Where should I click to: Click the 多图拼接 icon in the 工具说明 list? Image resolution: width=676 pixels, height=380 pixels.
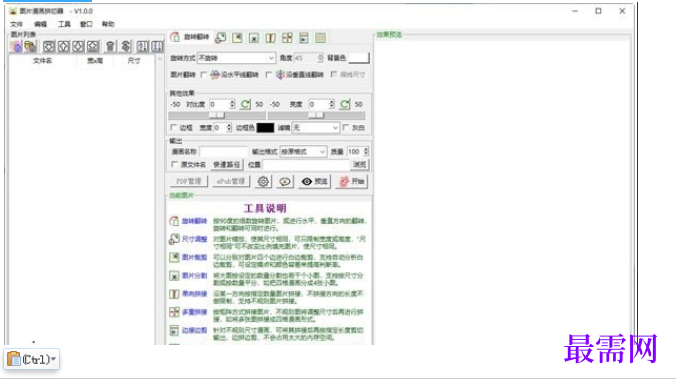(174, 312)
